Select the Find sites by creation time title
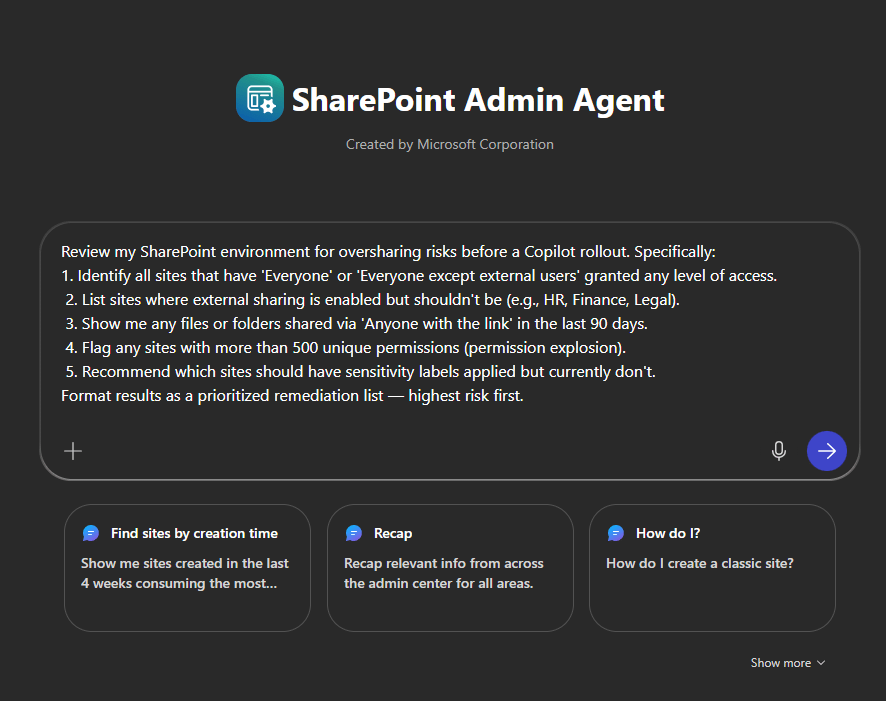Image resolution: width=886 pixels, height=701 pixels. 194,533
